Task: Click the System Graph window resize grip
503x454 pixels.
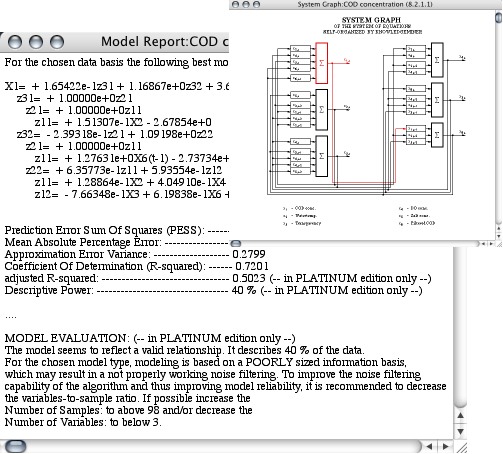Action: pyautogui.click(x=499, y=244)
